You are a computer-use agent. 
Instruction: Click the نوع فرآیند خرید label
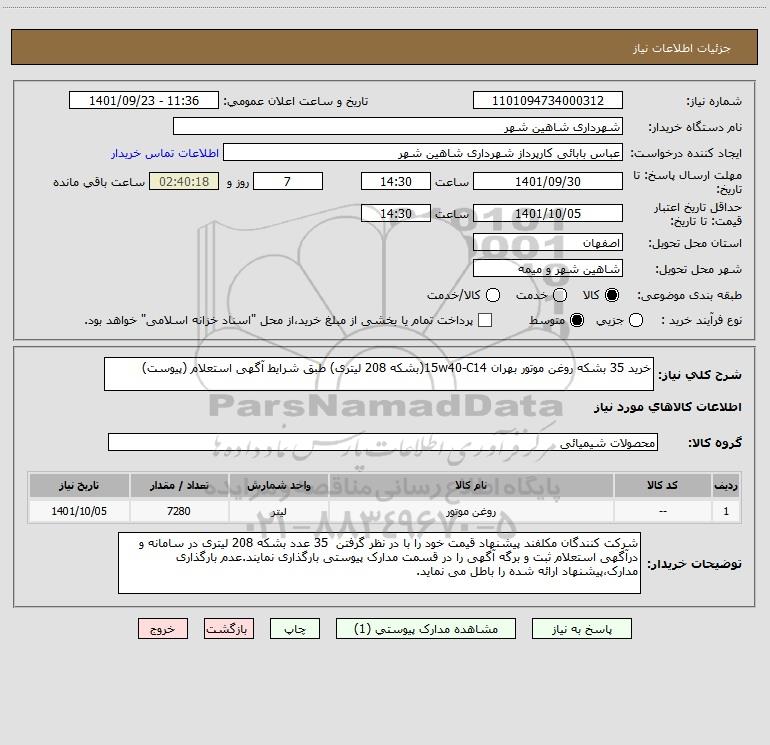click(701, 321)
